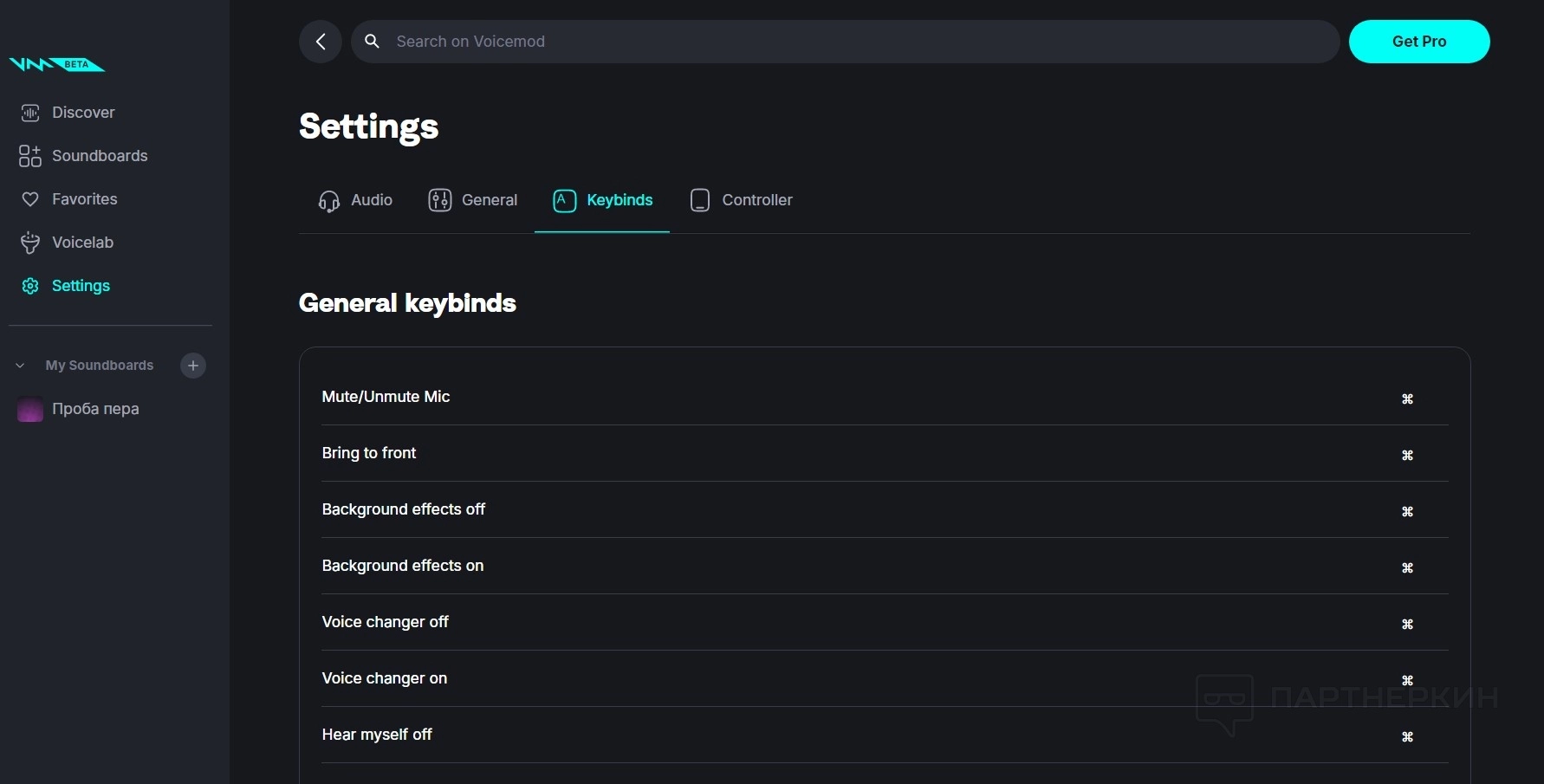Viewport: 1544px width, 784px height.
Task: Add a new soundboard with plus icon
Action: (193, 366)
